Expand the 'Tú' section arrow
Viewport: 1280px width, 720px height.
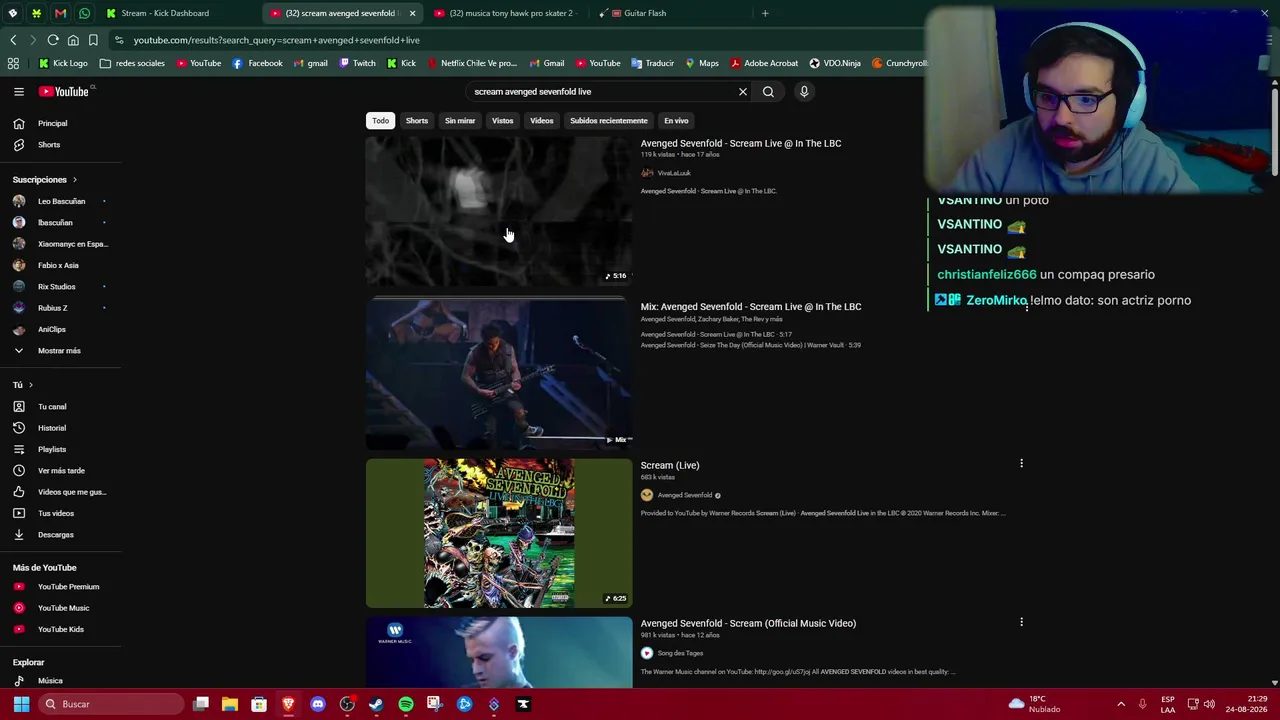(x=30, y=385)
